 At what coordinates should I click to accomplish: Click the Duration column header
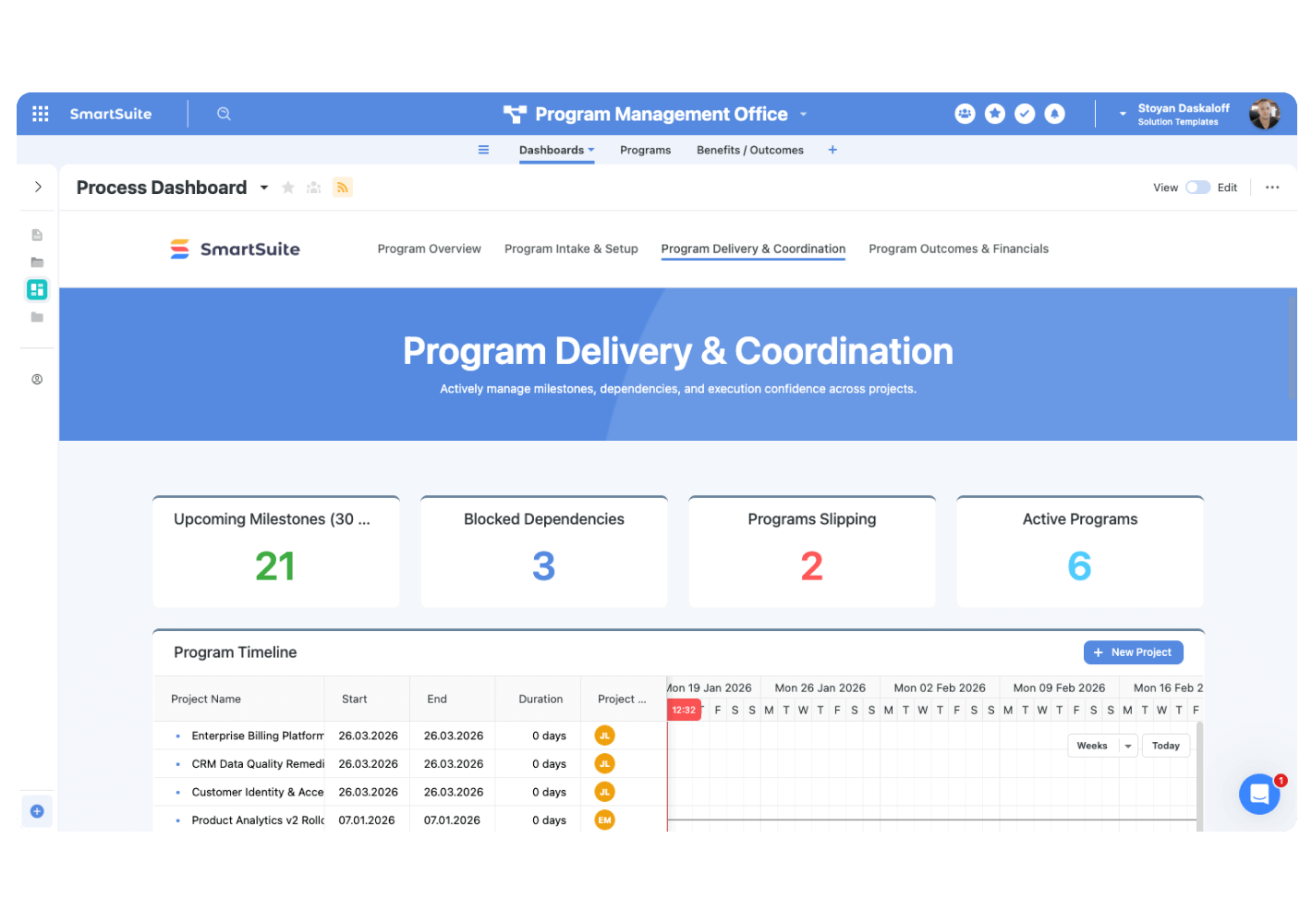[538, 699]
